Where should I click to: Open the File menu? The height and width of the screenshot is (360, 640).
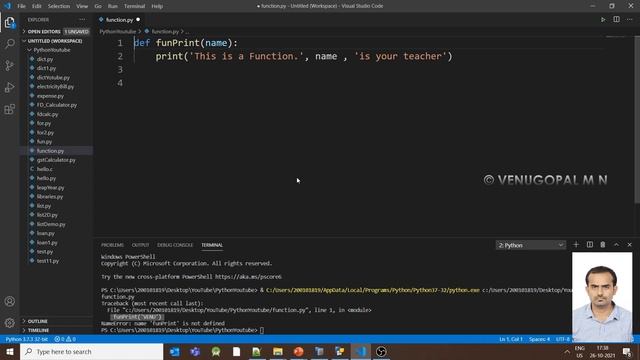21,6
